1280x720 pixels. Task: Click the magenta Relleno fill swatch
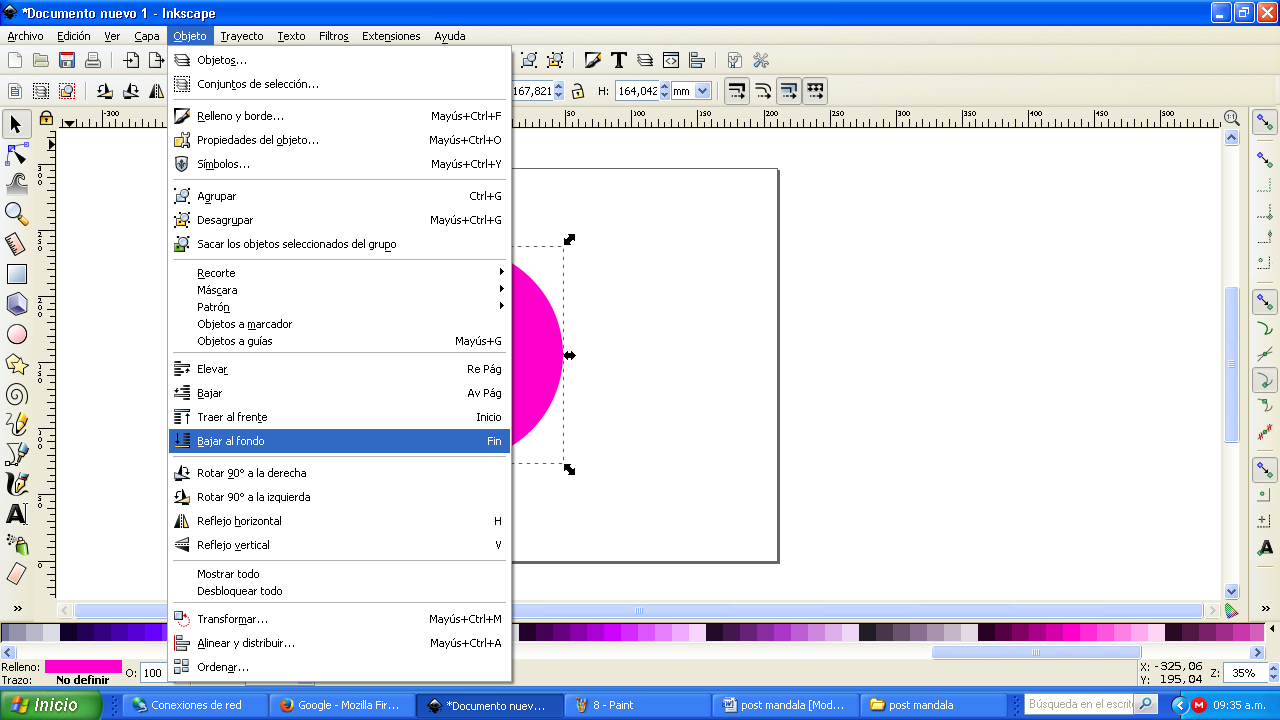click(83, 666)
